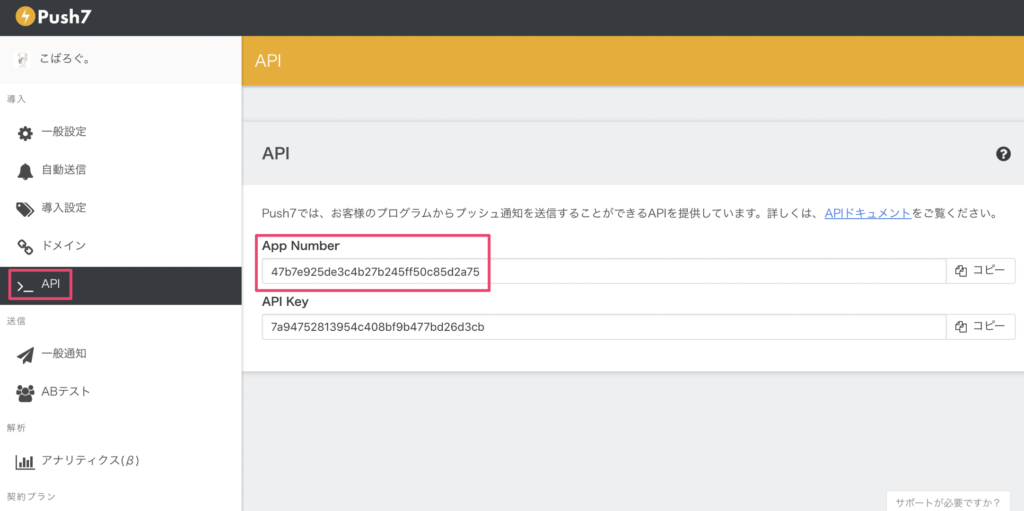Click the 'API Key' label
The height and width of the screenshot is (511, 1024).
click(x=285, y=302)
